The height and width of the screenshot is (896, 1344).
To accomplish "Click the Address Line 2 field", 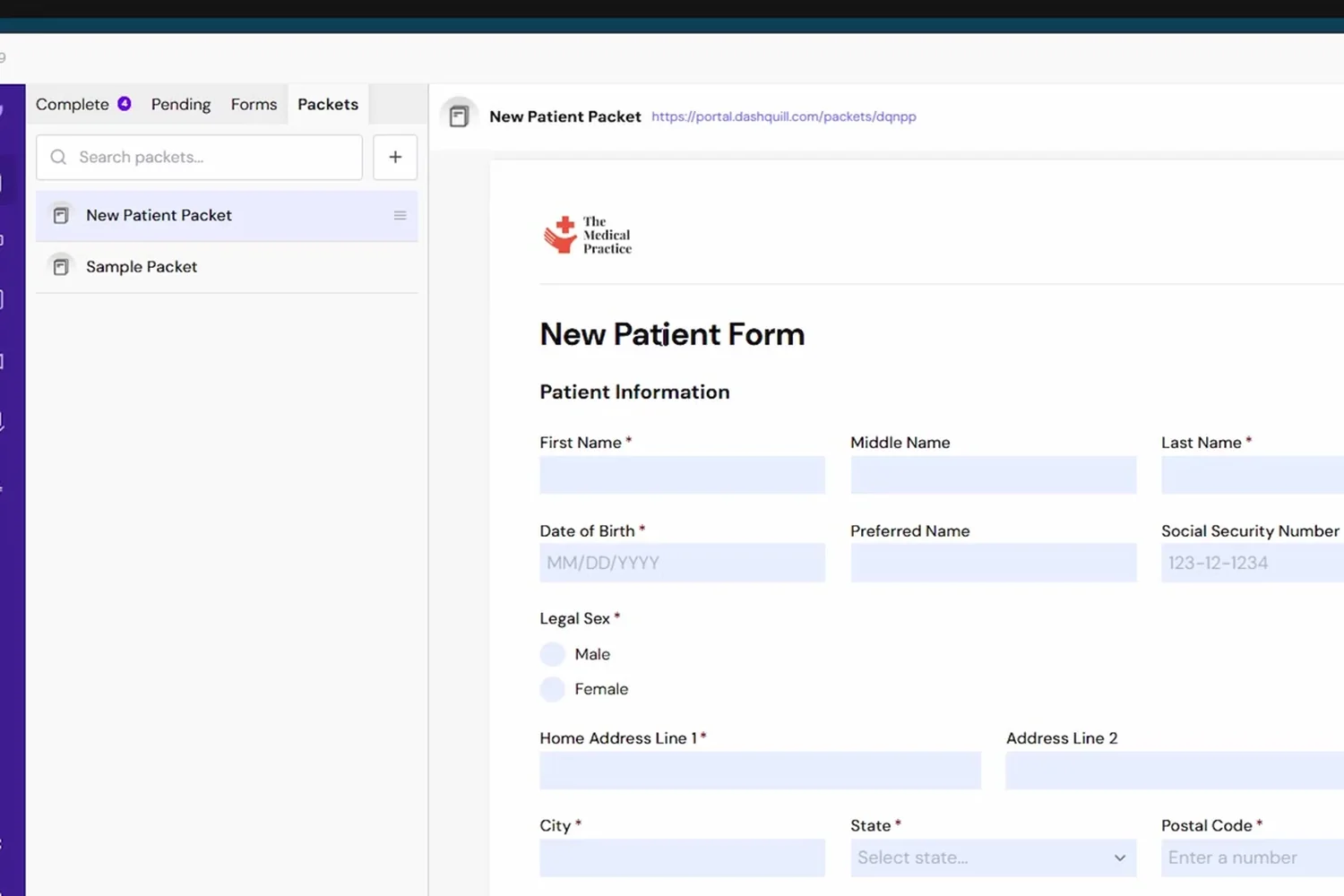I will [1175, 771].
